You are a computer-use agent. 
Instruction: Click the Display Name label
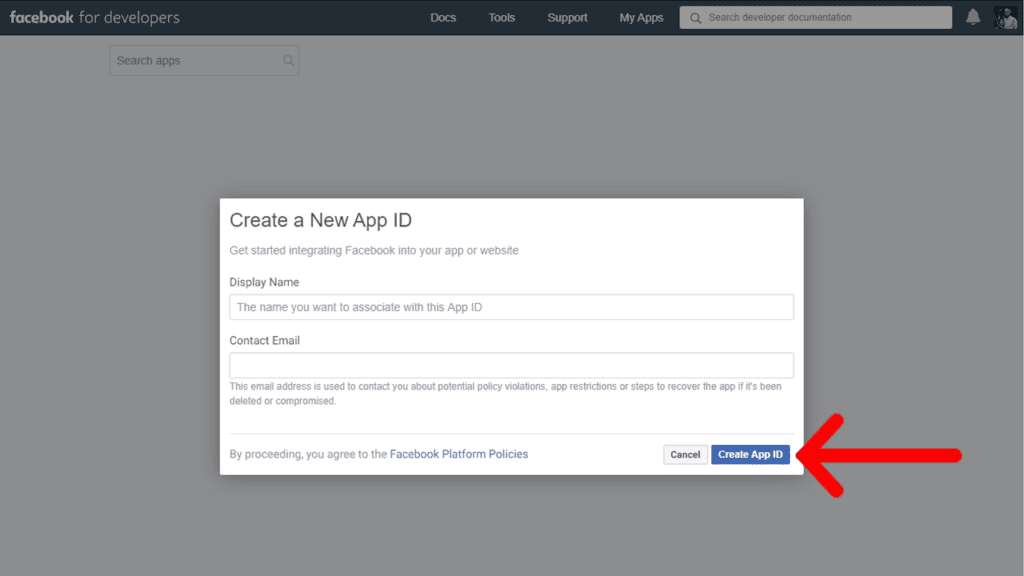[x=264, y=282]
